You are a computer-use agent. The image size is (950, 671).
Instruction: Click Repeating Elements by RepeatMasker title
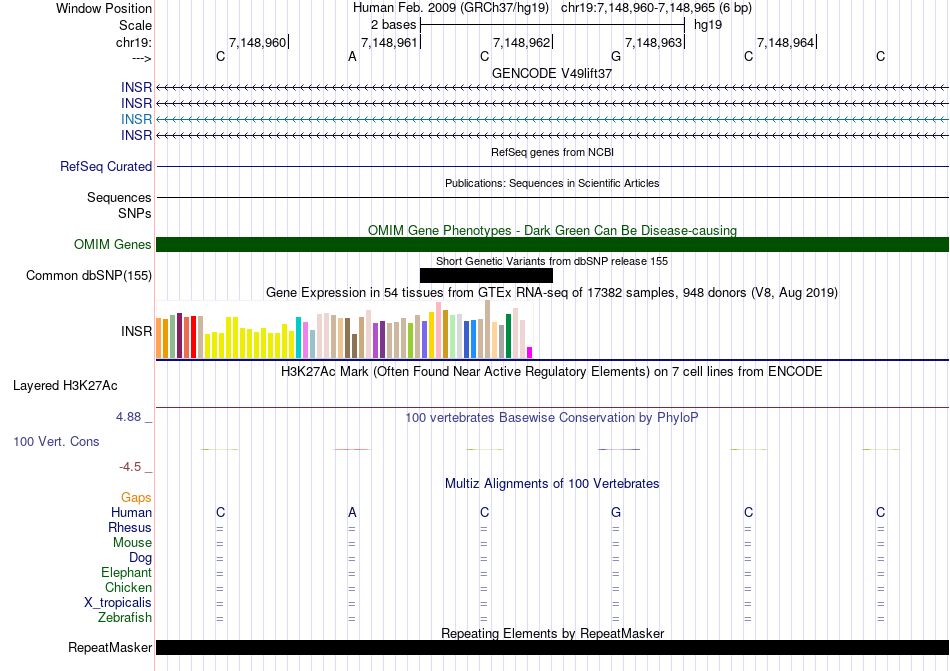552,633
